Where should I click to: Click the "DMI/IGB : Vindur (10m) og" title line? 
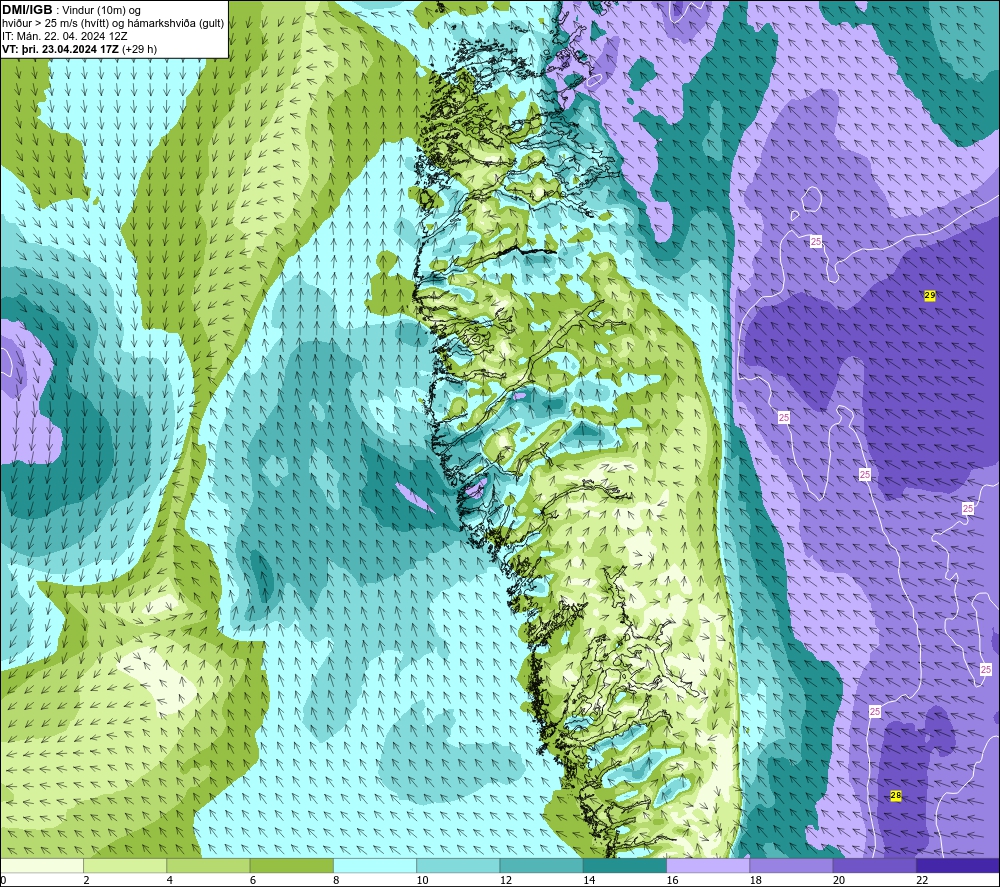[x=71, y=10]
